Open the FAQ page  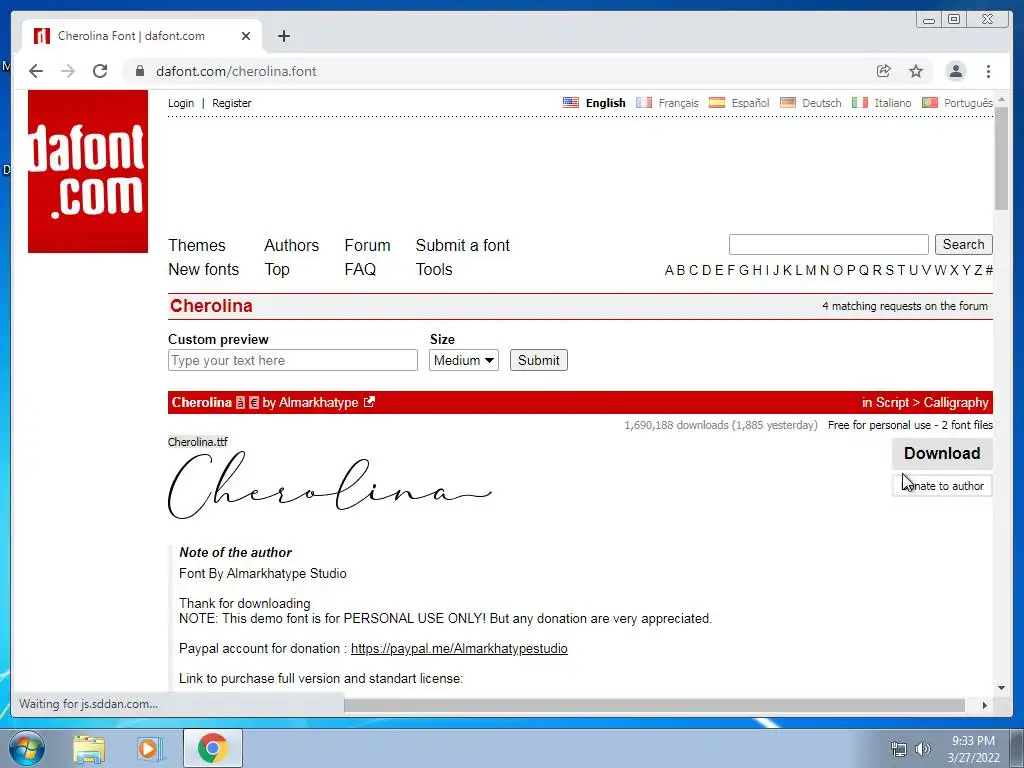coord(360,270)
